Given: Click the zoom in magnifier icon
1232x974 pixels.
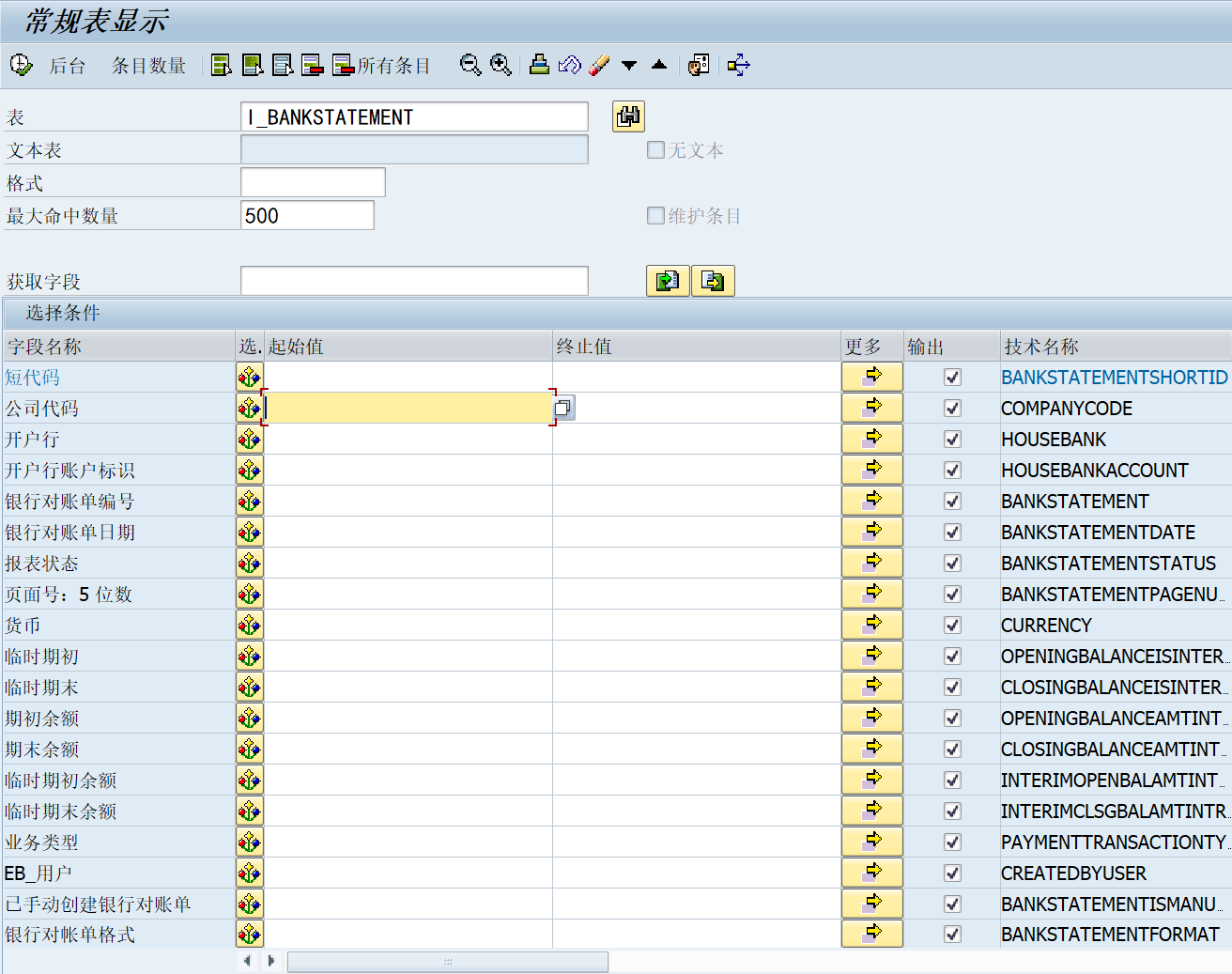Looking at the screenshot, I should [500, 66].
